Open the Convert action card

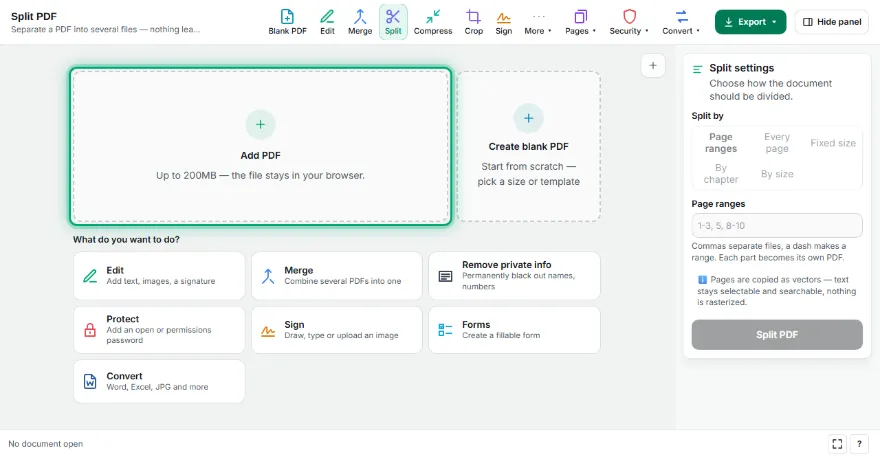pyautogui.click(x=159, y=381)
